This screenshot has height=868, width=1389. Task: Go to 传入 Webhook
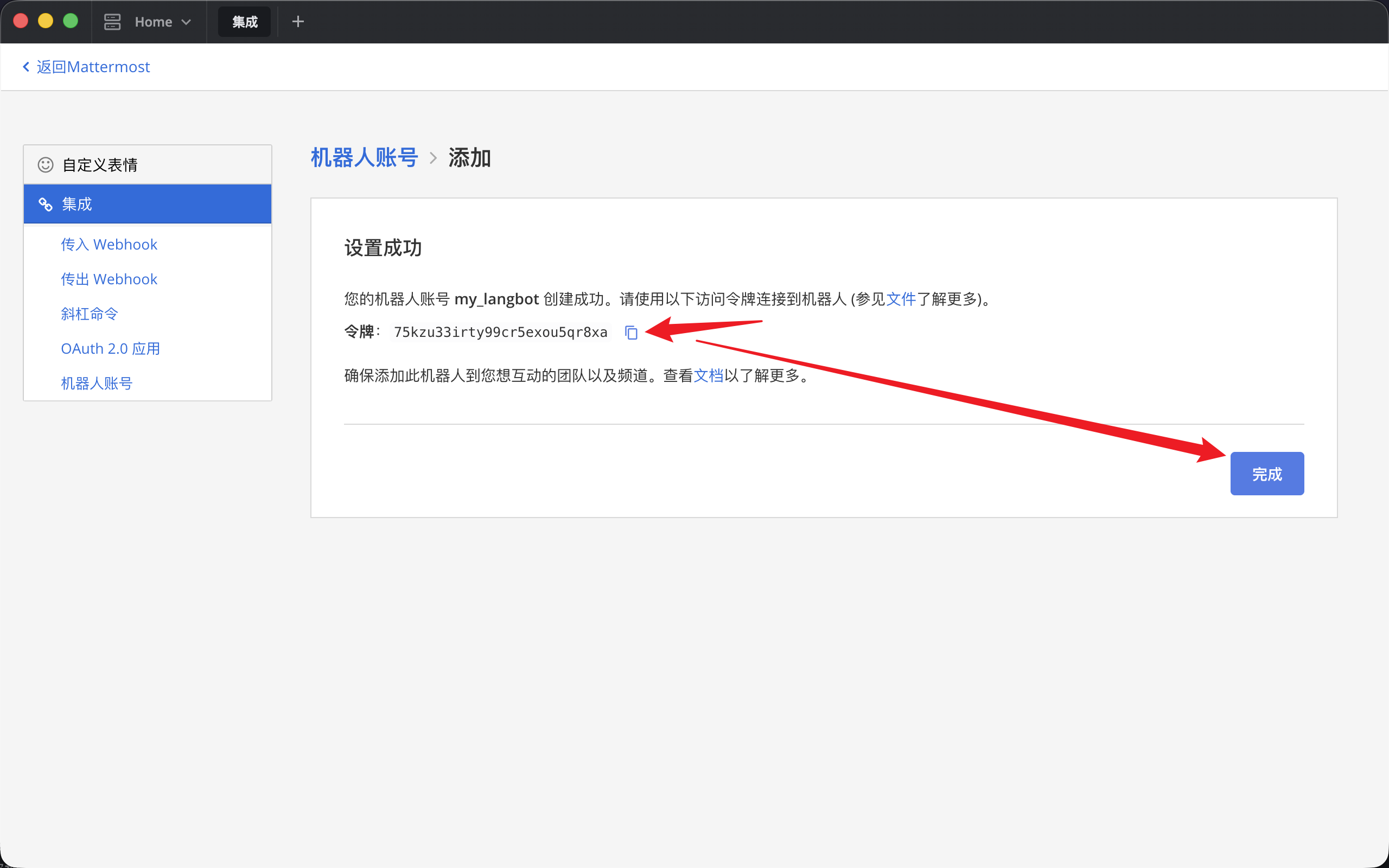pyautogui.click(x=109, y=245)
